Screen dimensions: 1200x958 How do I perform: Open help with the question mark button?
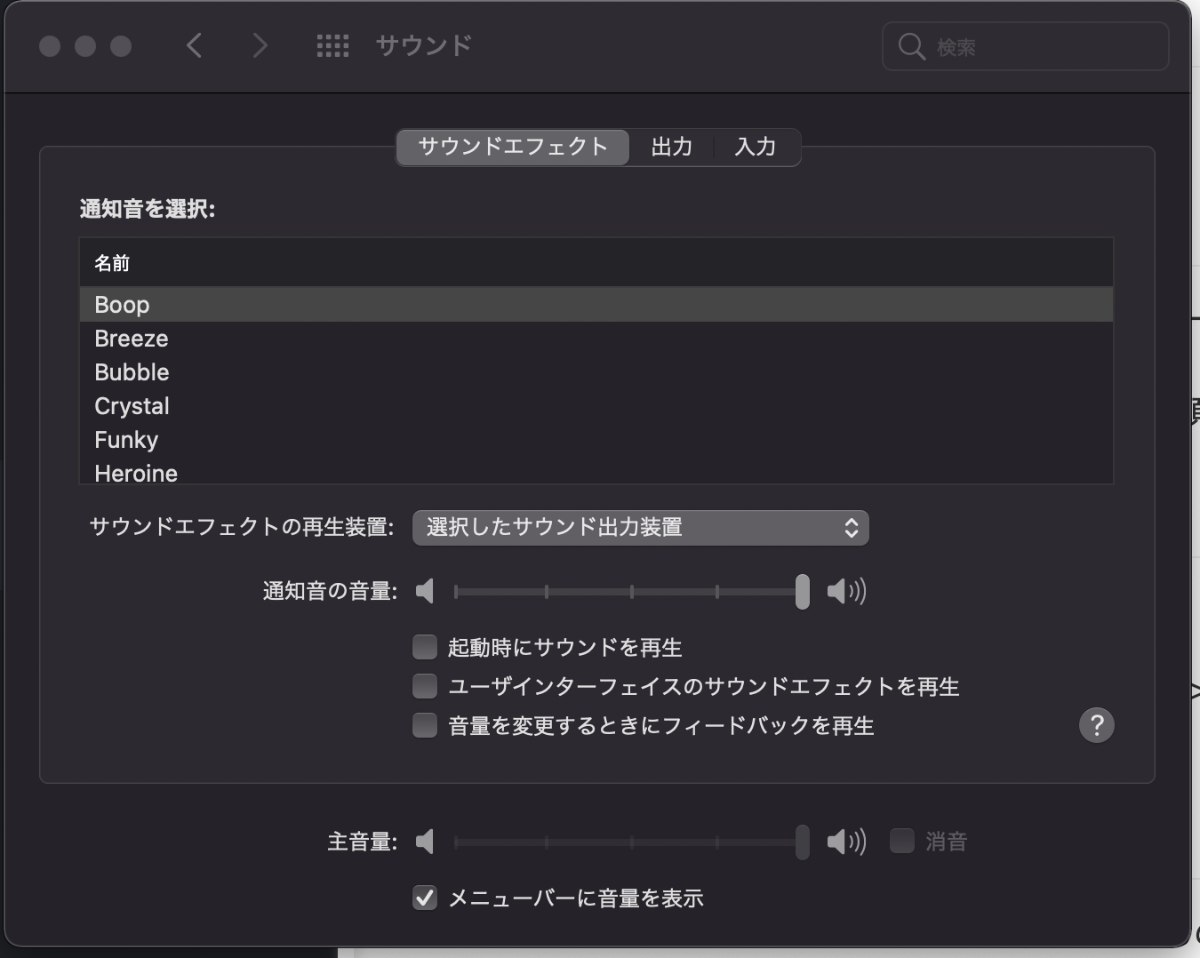pos(1096,725)
